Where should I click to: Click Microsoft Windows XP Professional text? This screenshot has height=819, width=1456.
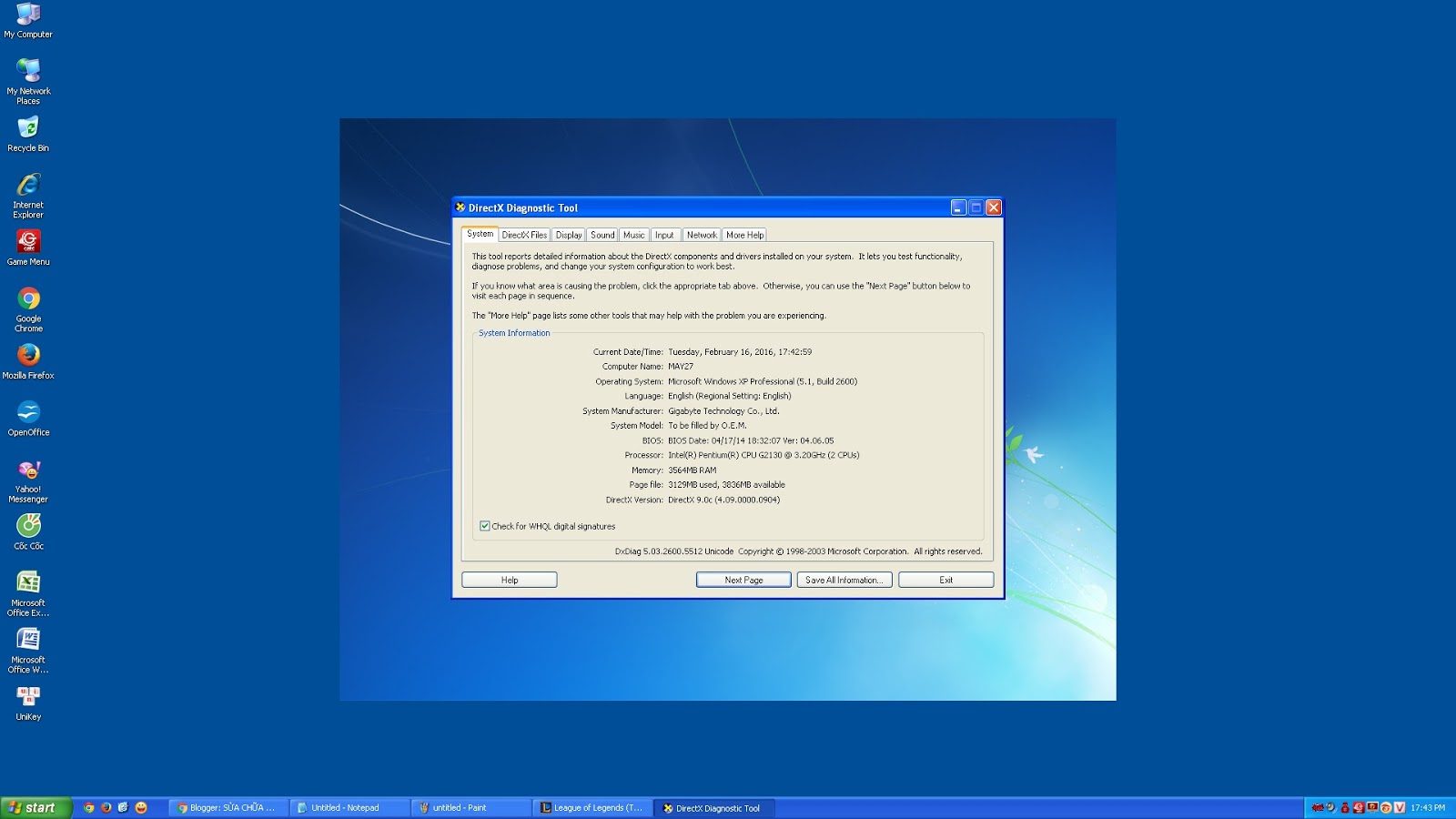[763, 381]
